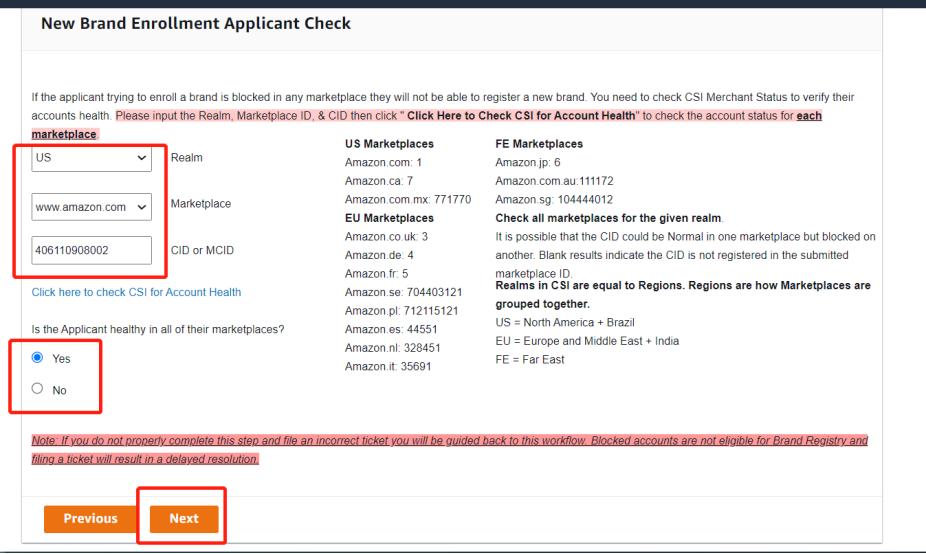
Task: Click the 'Marketplace' field label
Action: click(x=201, y=204)
